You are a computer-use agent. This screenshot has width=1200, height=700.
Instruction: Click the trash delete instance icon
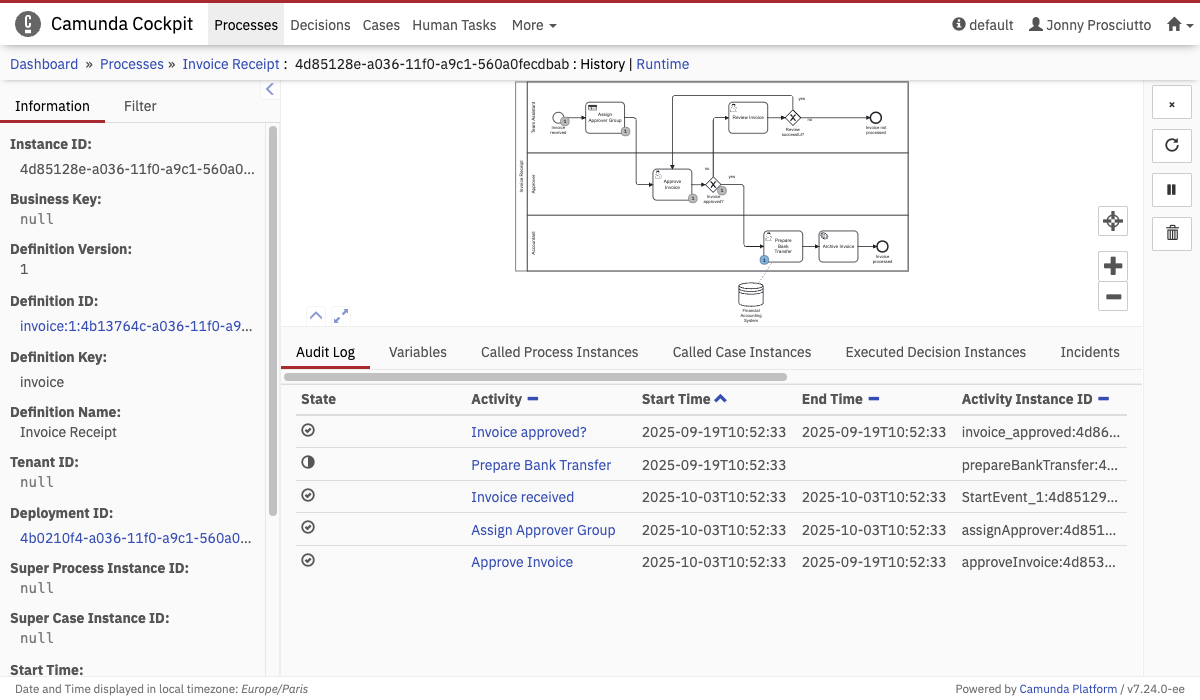point(1172,233)
